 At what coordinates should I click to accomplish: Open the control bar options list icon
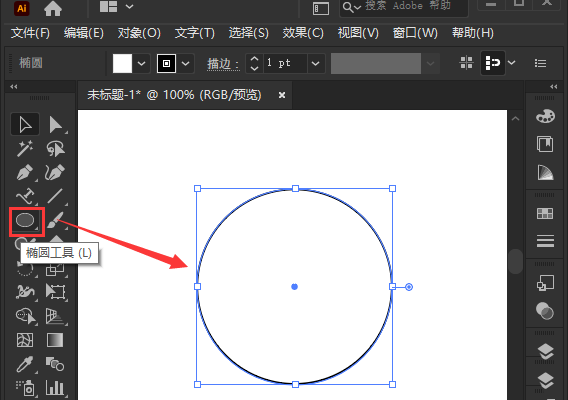pos(540,63)
